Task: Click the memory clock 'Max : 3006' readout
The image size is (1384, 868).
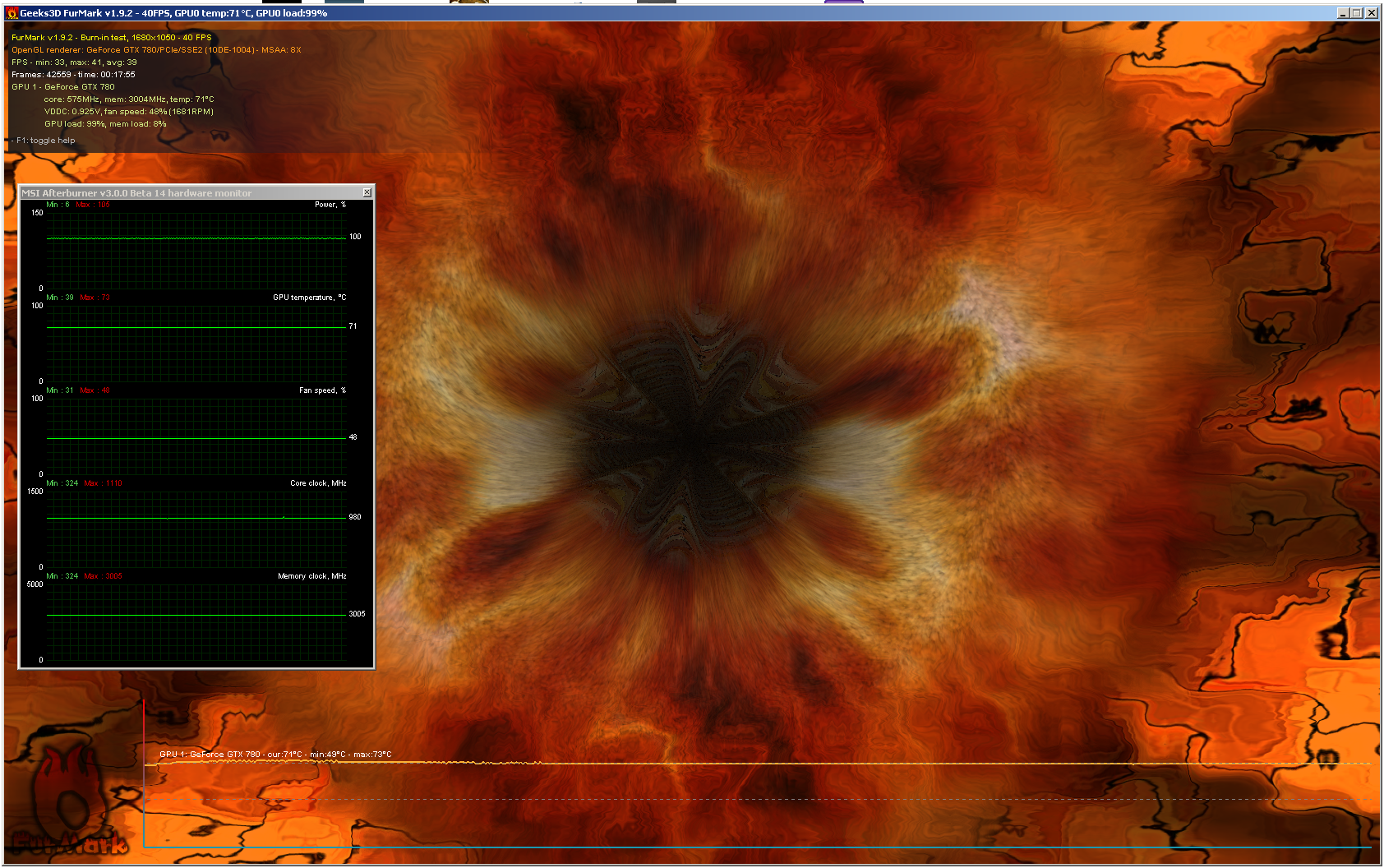Action: 104,576
